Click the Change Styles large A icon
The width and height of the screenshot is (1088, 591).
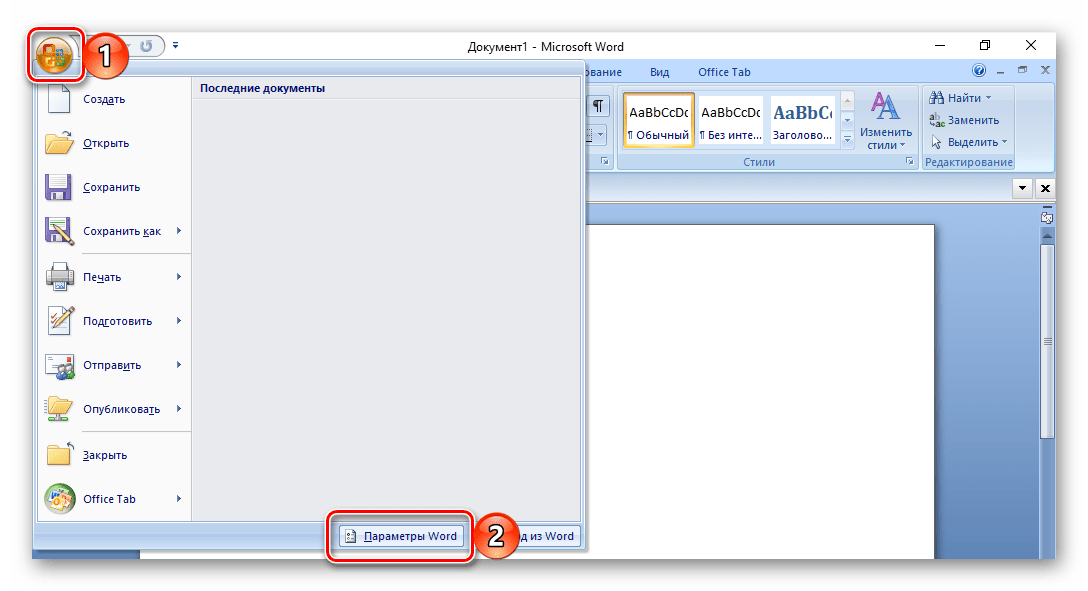tap(885, 106)
